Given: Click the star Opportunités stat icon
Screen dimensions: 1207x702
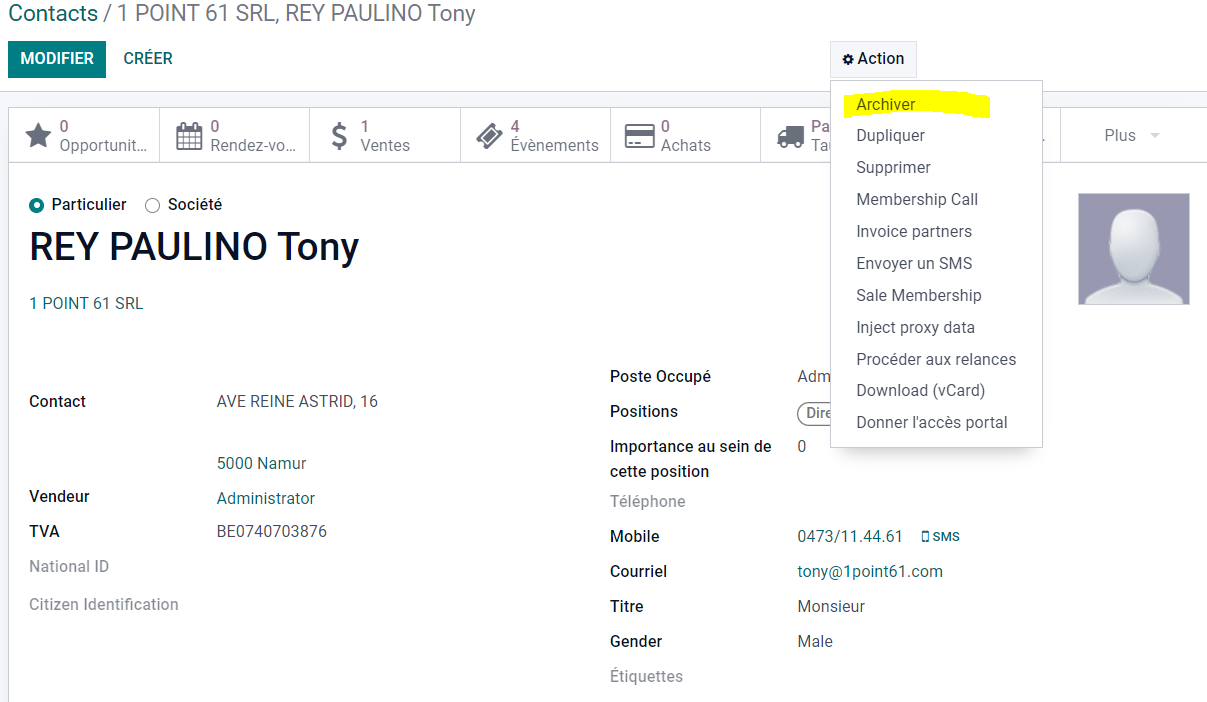Looking at the screenshot, I should pos(38,136).
